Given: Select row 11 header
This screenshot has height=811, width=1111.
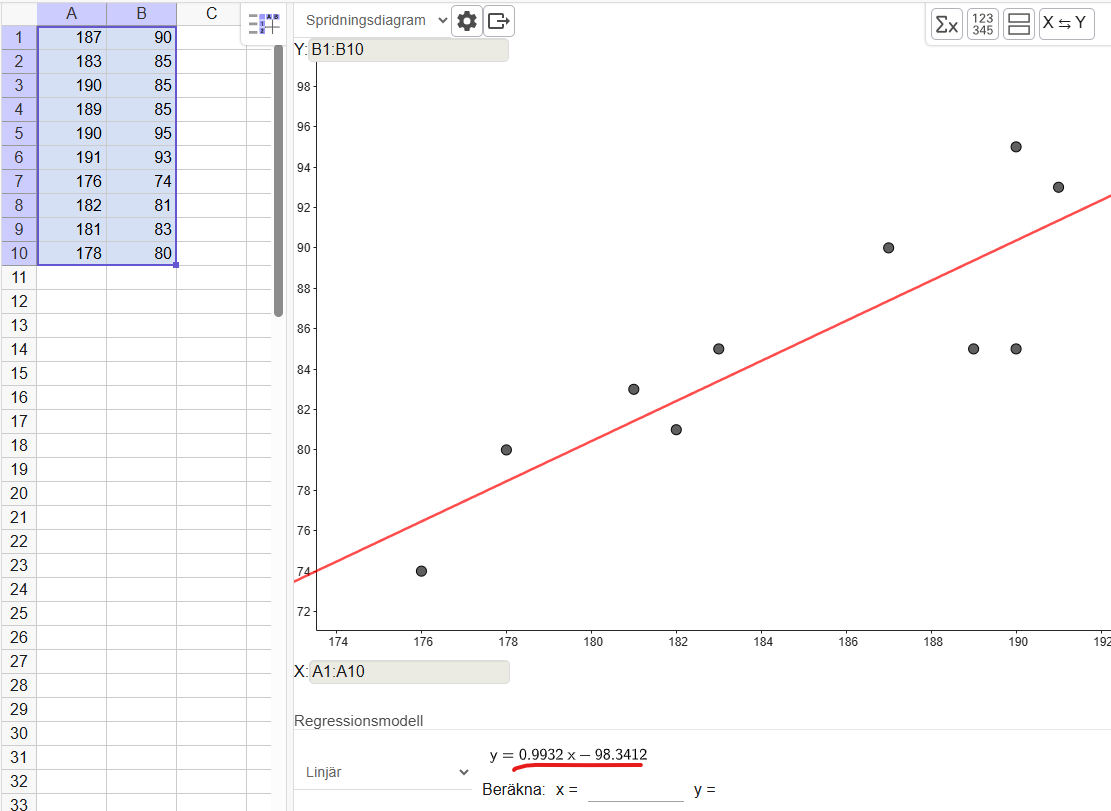Looking at the screenshot, I should click(x=19, y=277).
